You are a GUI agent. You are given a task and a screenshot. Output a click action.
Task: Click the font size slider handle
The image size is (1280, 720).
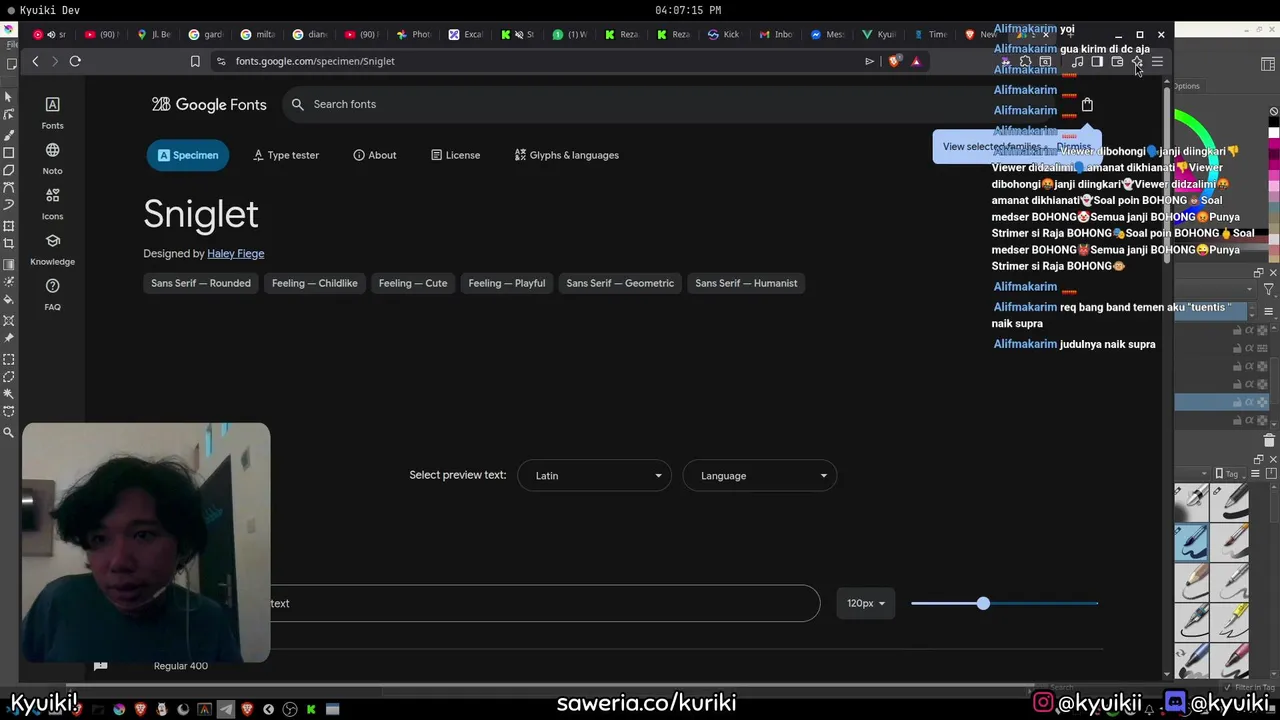(x=983, y=603)
